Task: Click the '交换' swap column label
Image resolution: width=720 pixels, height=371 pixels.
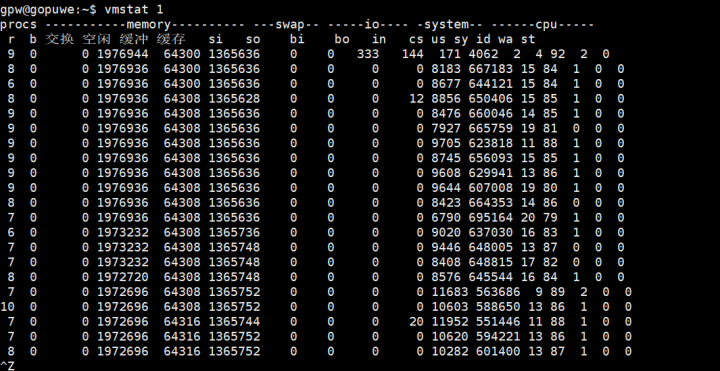Action: pos(59,39)
